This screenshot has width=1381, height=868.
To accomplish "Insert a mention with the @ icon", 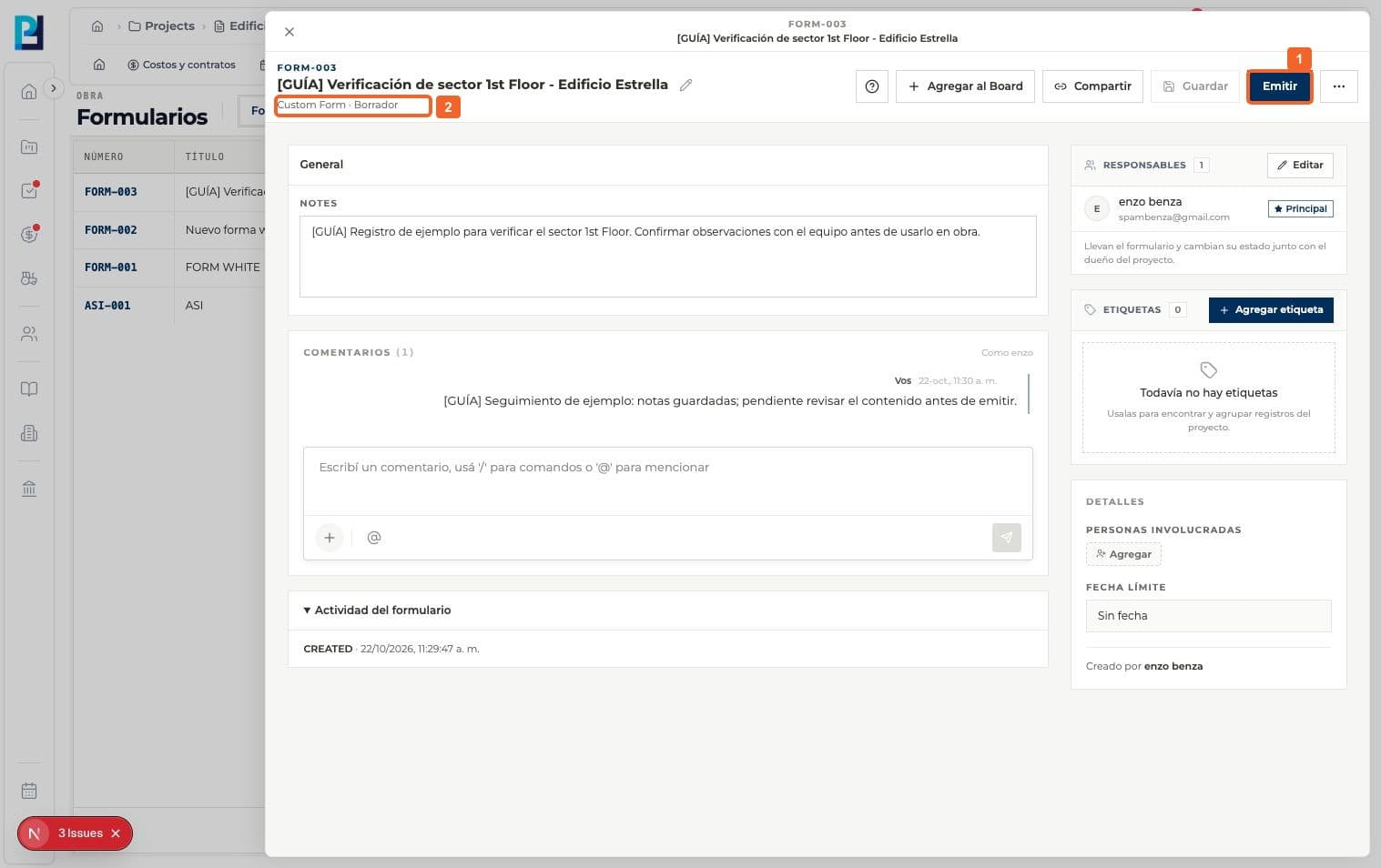I will [x=374, y=538].
